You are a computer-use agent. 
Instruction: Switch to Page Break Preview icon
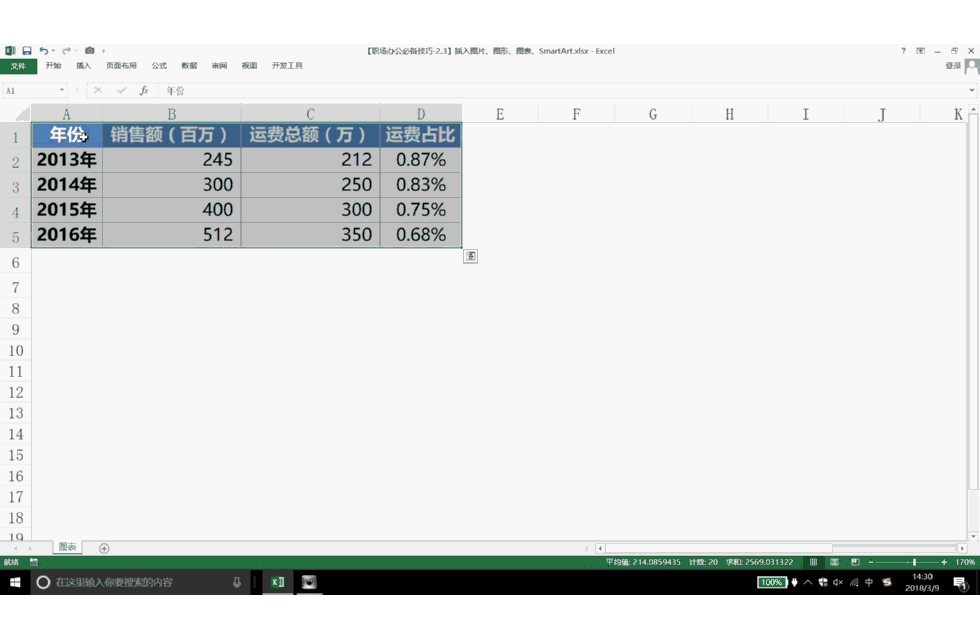(856, 562)
